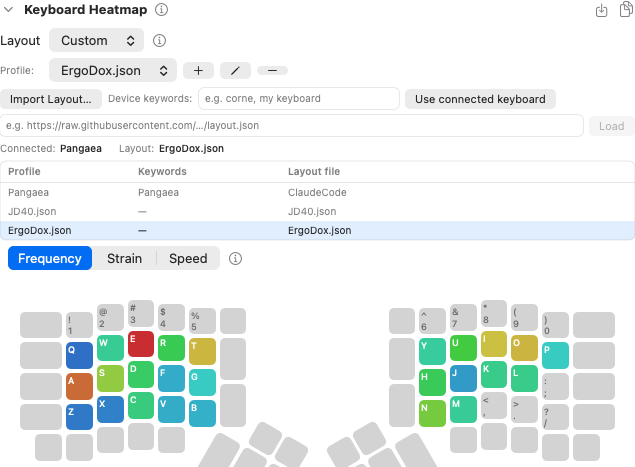Click the export download icon
635x467 pixels.
click(x=601, y=10)
